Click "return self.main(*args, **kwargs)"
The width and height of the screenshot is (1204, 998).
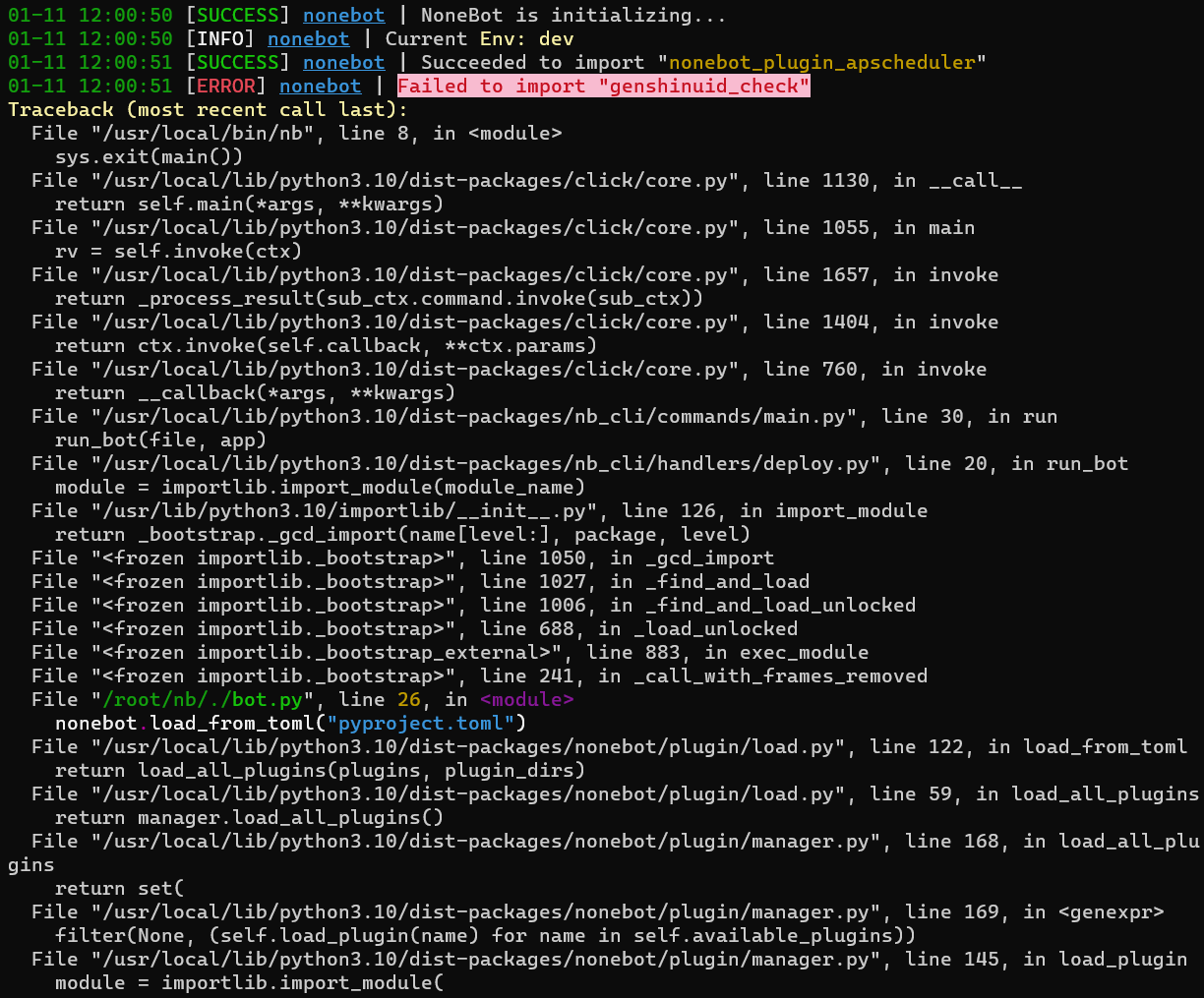pos(249,204)
